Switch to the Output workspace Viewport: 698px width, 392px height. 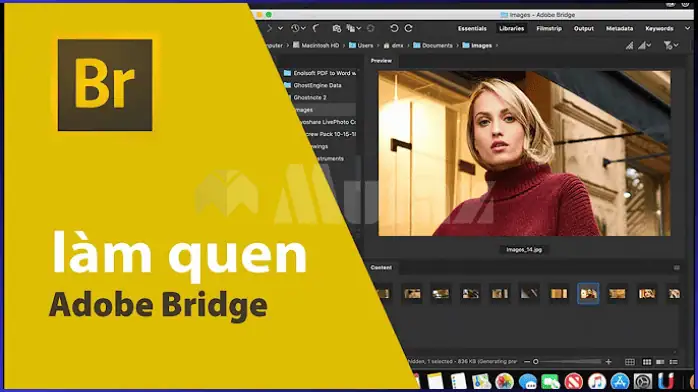point(584,28)
